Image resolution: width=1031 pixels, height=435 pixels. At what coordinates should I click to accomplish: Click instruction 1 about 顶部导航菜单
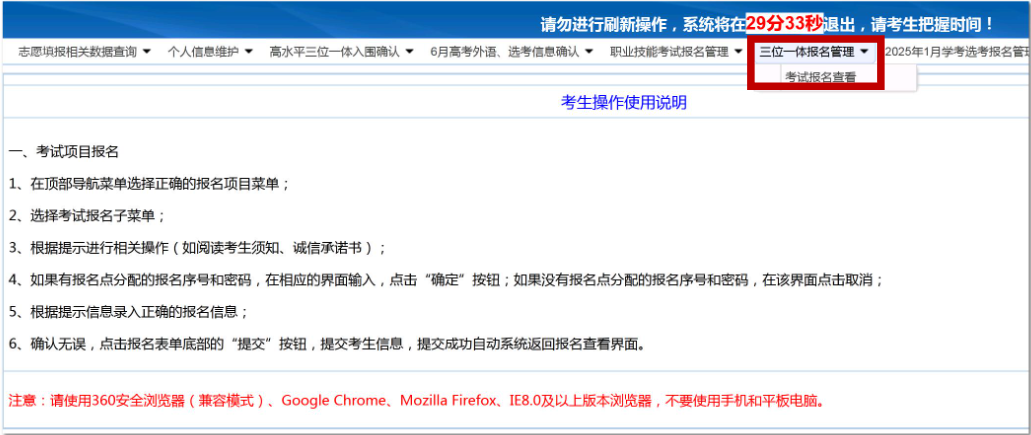click(150, 184)
